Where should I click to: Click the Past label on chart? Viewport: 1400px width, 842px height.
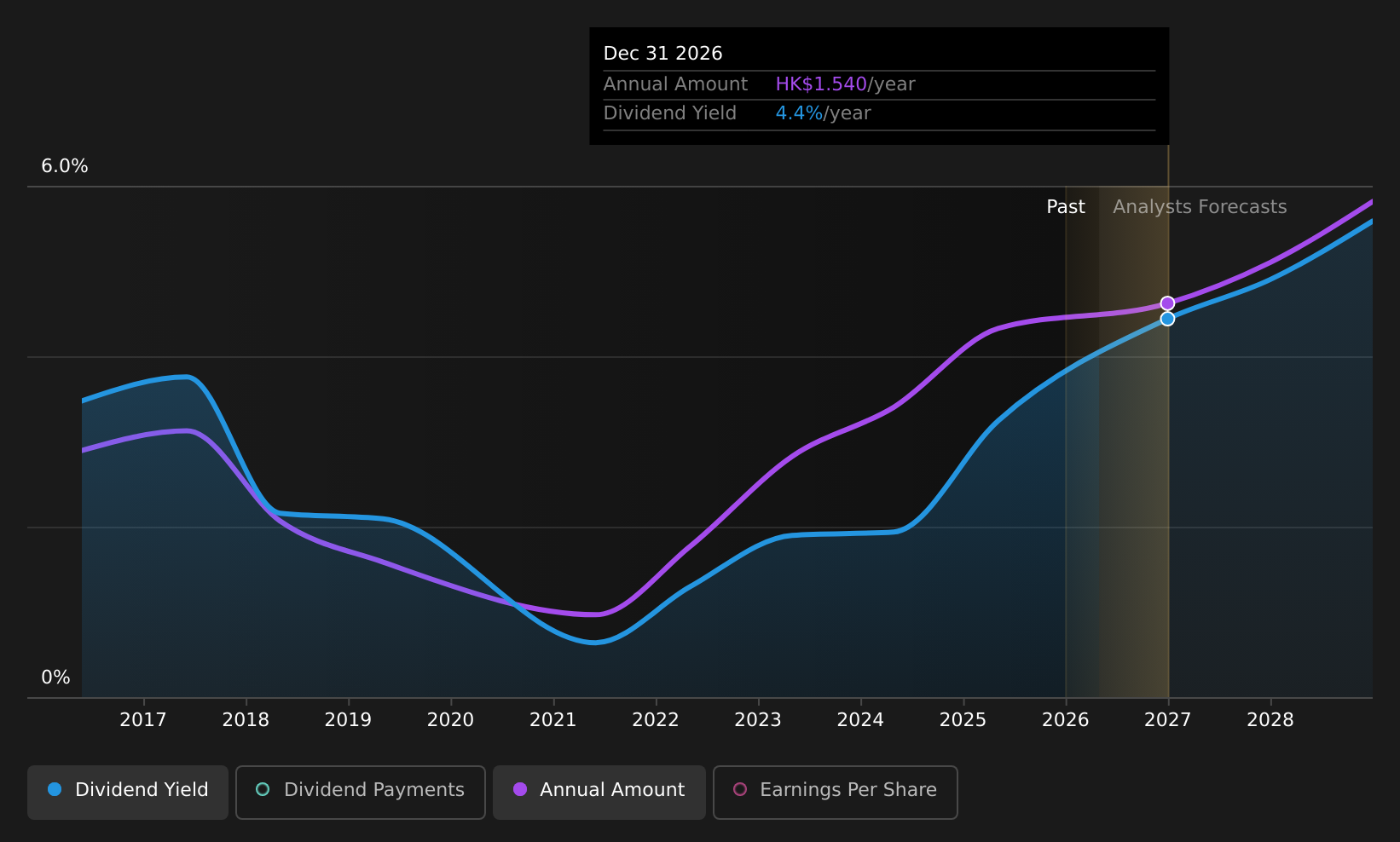coord(1066,207)
